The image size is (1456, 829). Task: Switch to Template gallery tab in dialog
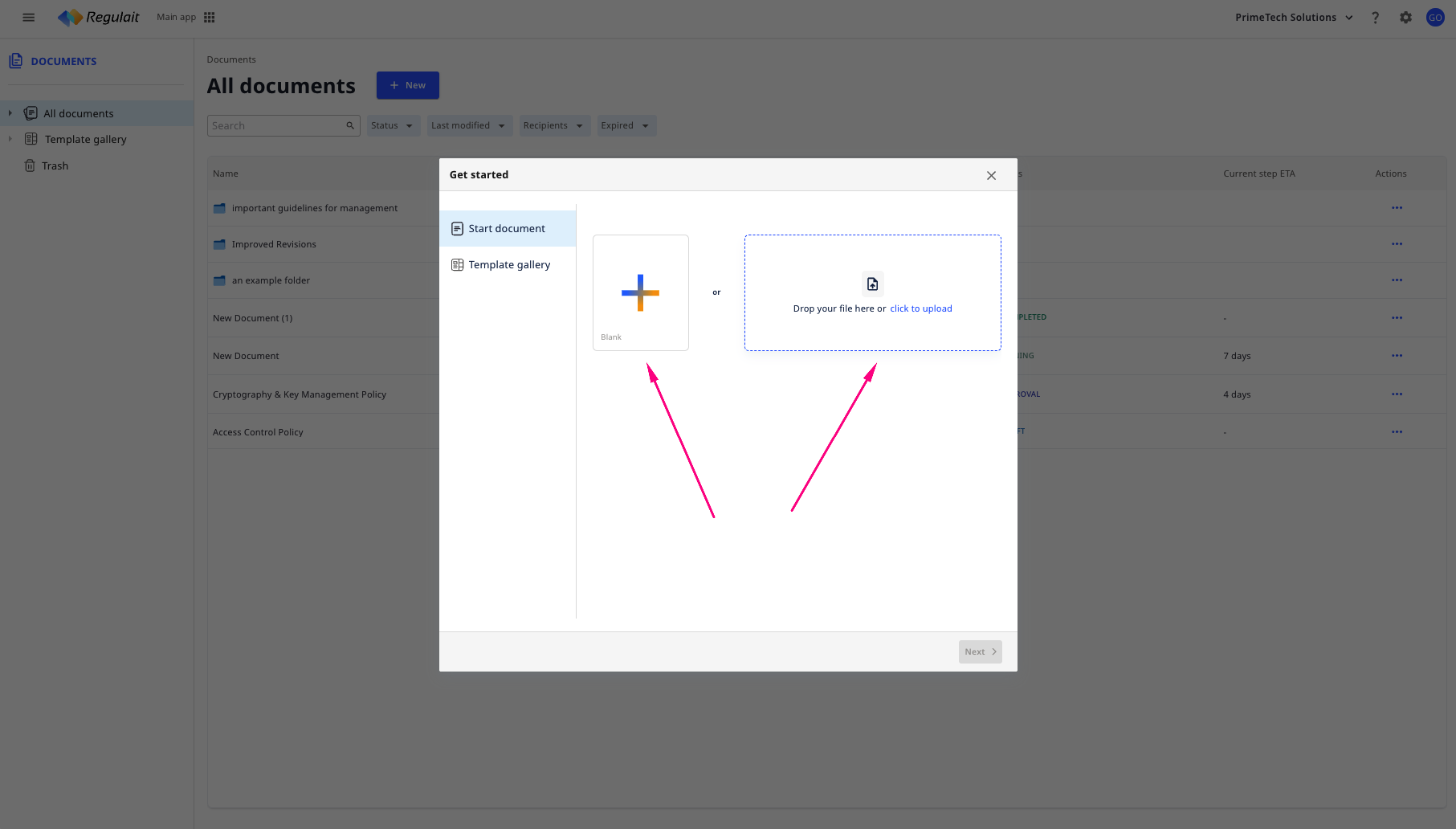tap(508, 265)
